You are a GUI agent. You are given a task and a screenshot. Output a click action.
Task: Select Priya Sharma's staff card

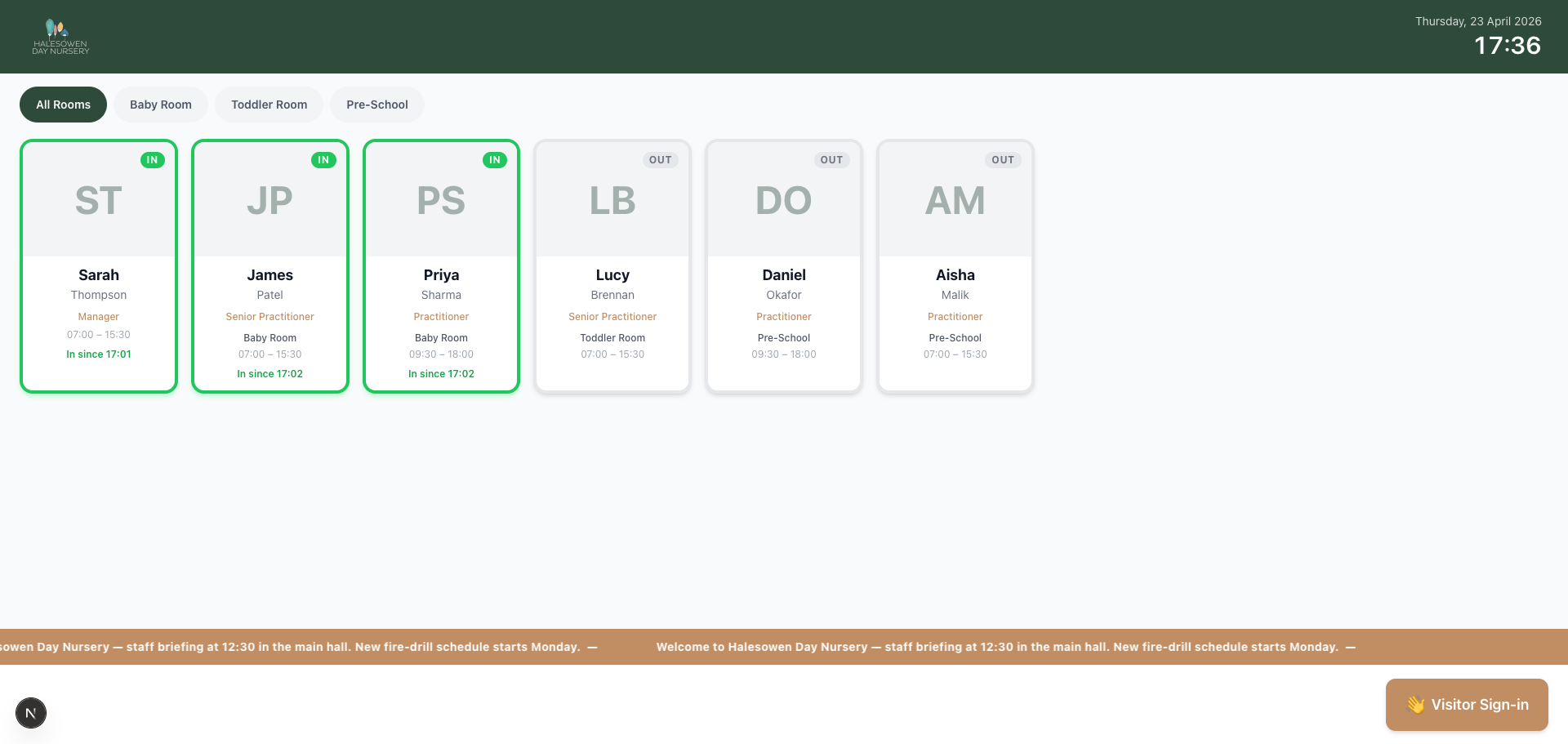point(441,266)
